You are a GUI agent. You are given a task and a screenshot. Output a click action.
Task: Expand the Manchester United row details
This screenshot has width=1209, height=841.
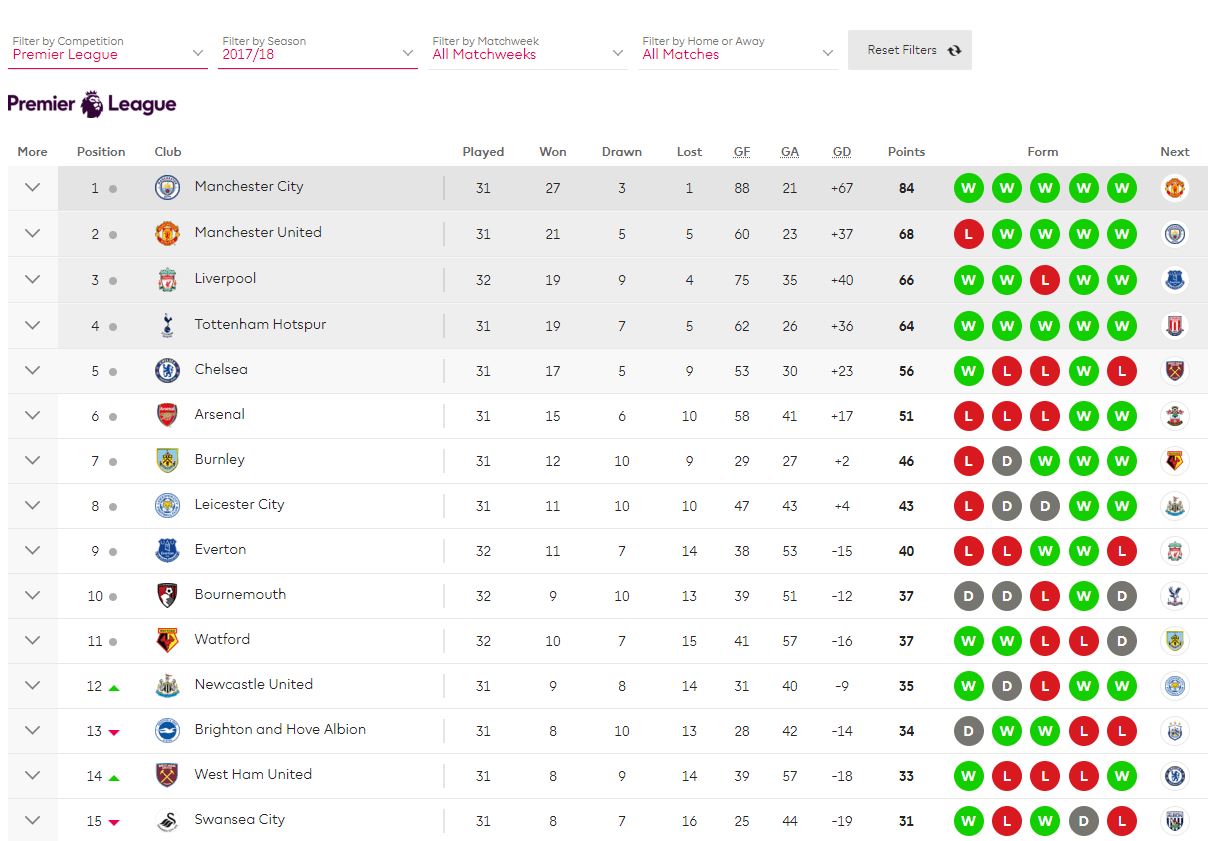click(x=32, y=233)
